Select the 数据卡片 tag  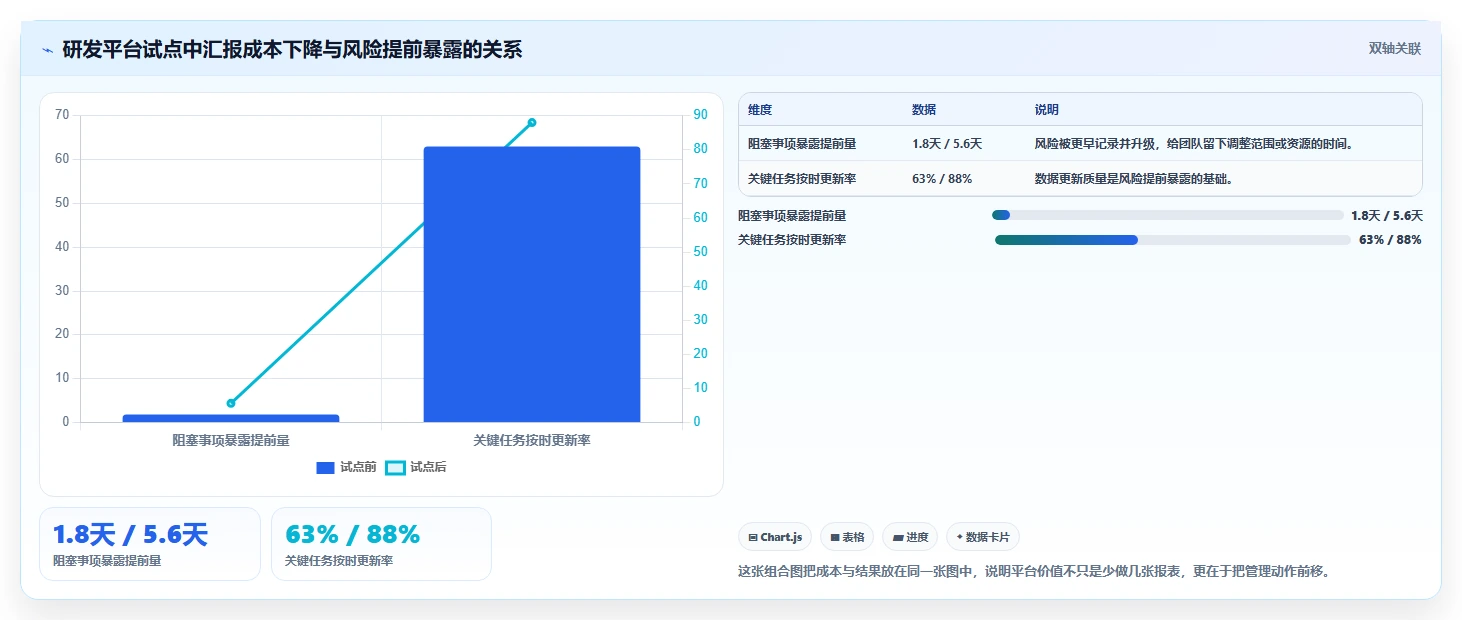tap(983, 537)
